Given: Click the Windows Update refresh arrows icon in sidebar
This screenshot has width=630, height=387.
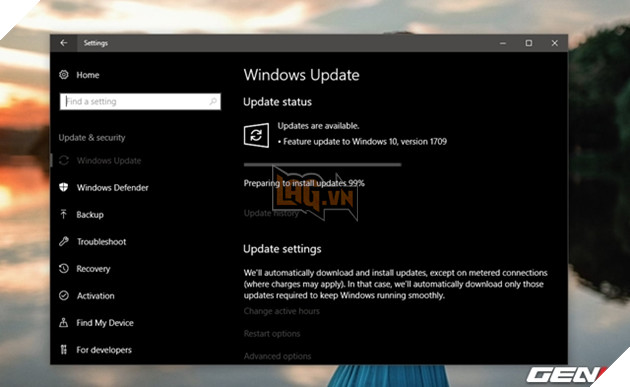Looking at the screenshot, I should [64, 161].
